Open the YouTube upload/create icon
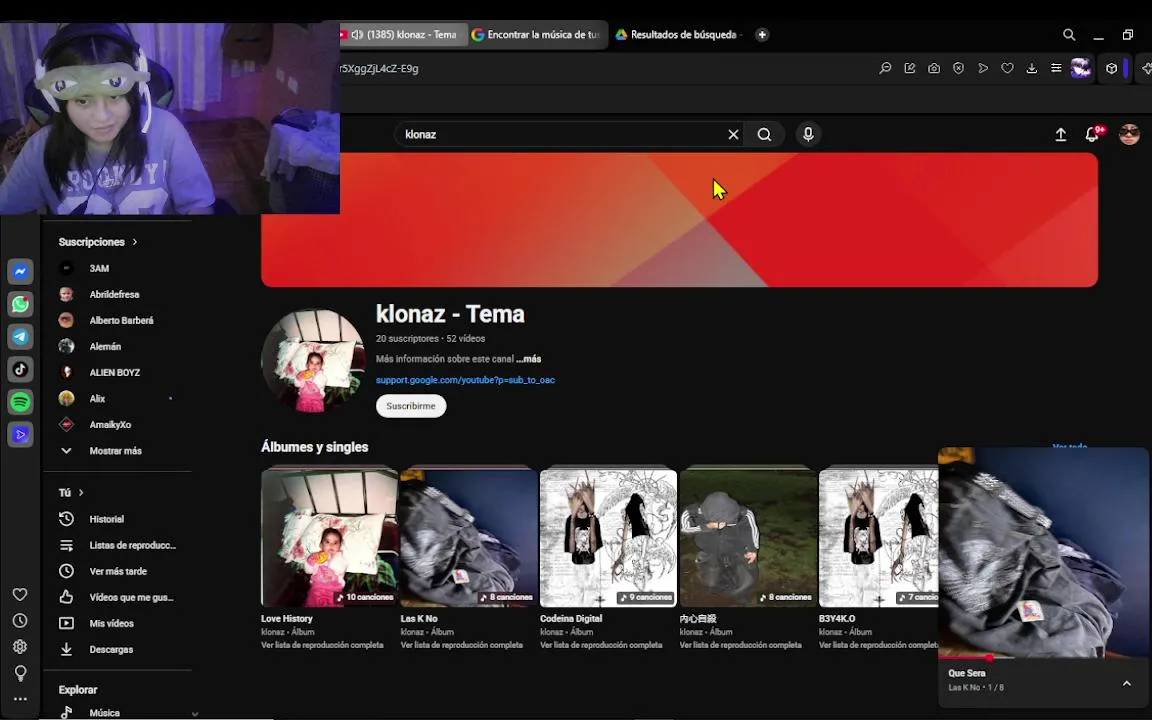The image size is (1152, 720). click(x=1061, y=134)
